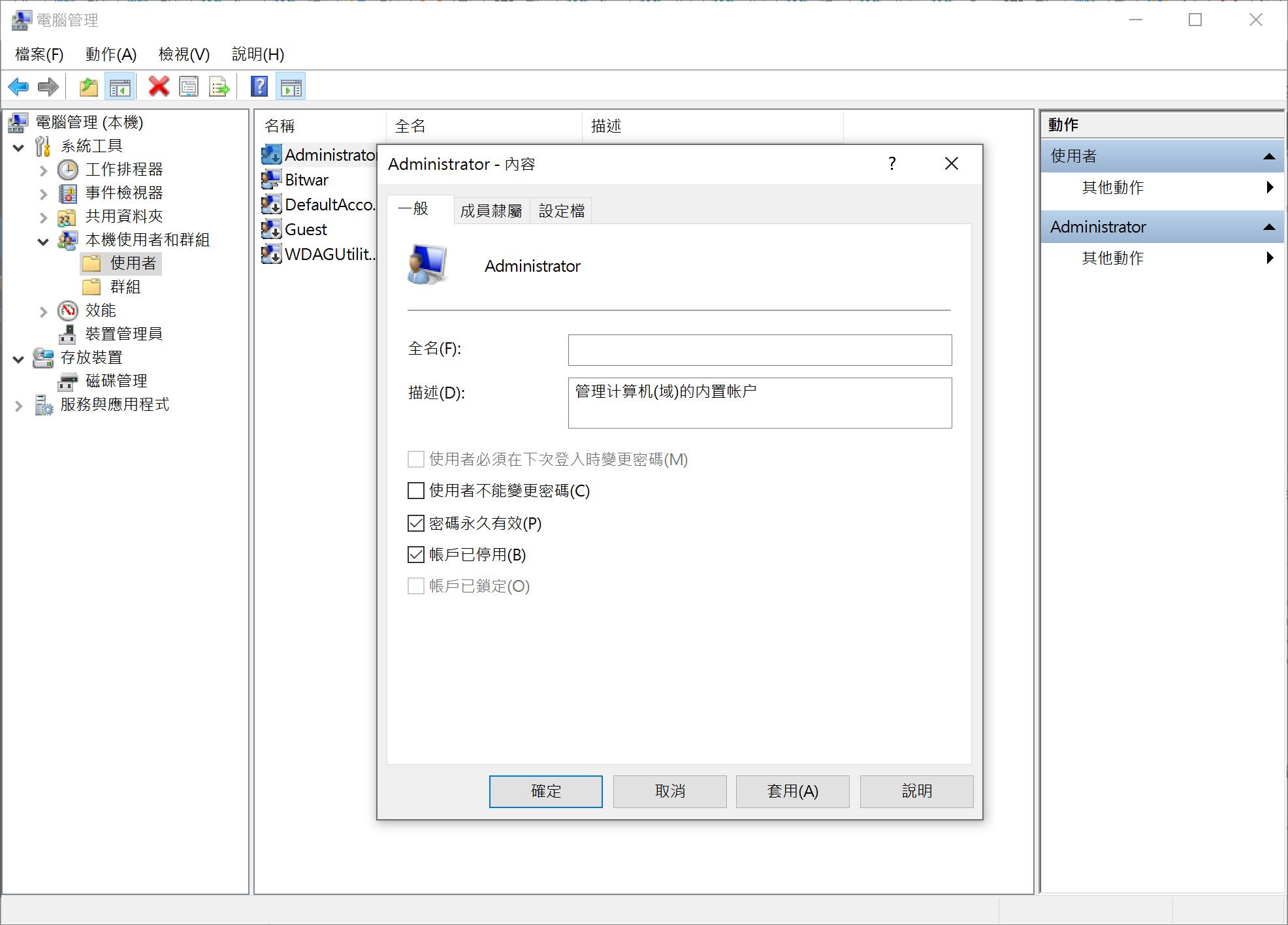The height and width of the screenshot is (925, 1288).
Task: Click the 取消 button
Action: click(x=670, y=791)
